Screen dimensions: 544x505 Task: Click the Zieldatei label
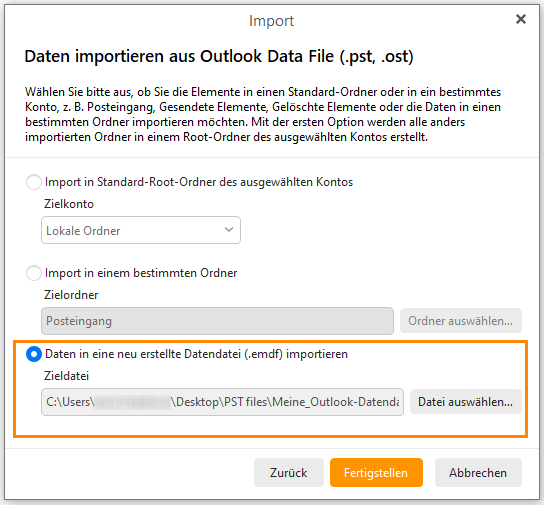[x=66, y=376]
